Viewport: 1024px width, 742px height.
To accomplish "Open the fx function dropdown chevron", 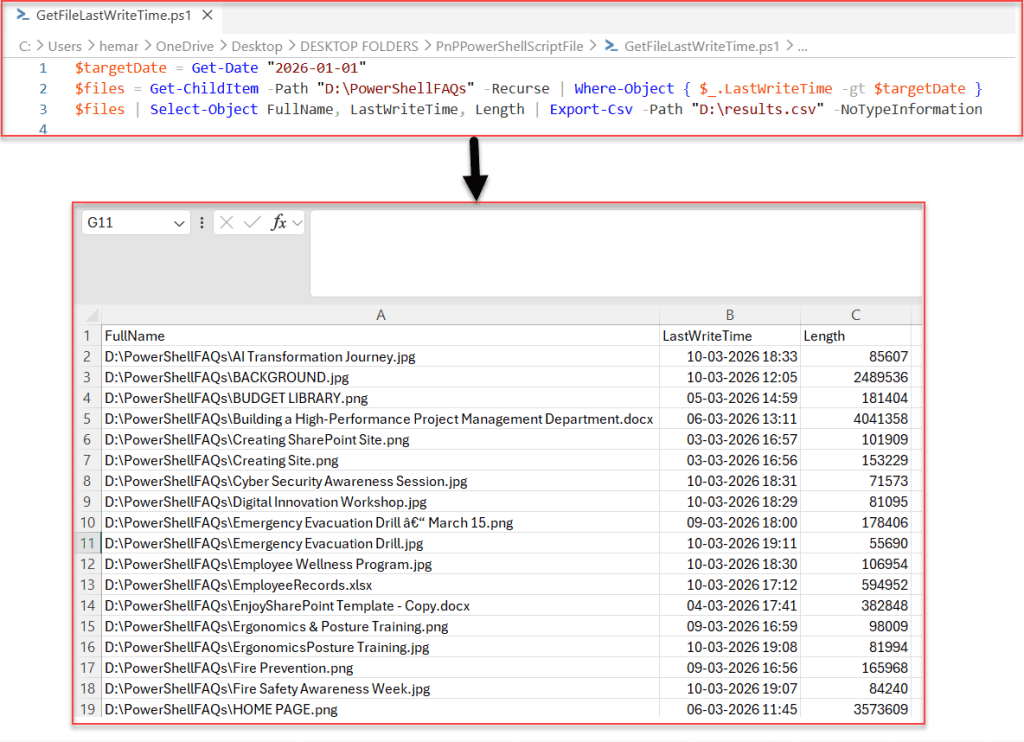I will pyautogui.click(x=297, y=222).
